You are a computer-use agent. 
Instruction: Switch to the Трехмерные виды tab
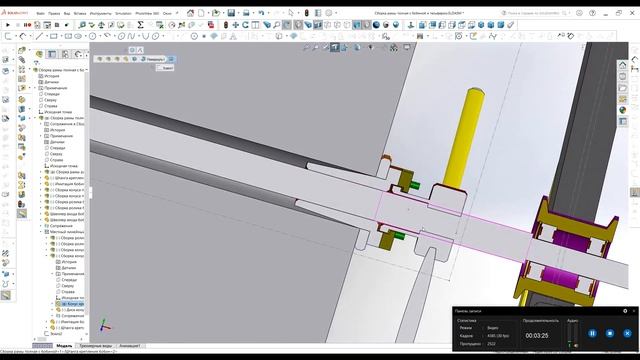click(x=96, y=346)
